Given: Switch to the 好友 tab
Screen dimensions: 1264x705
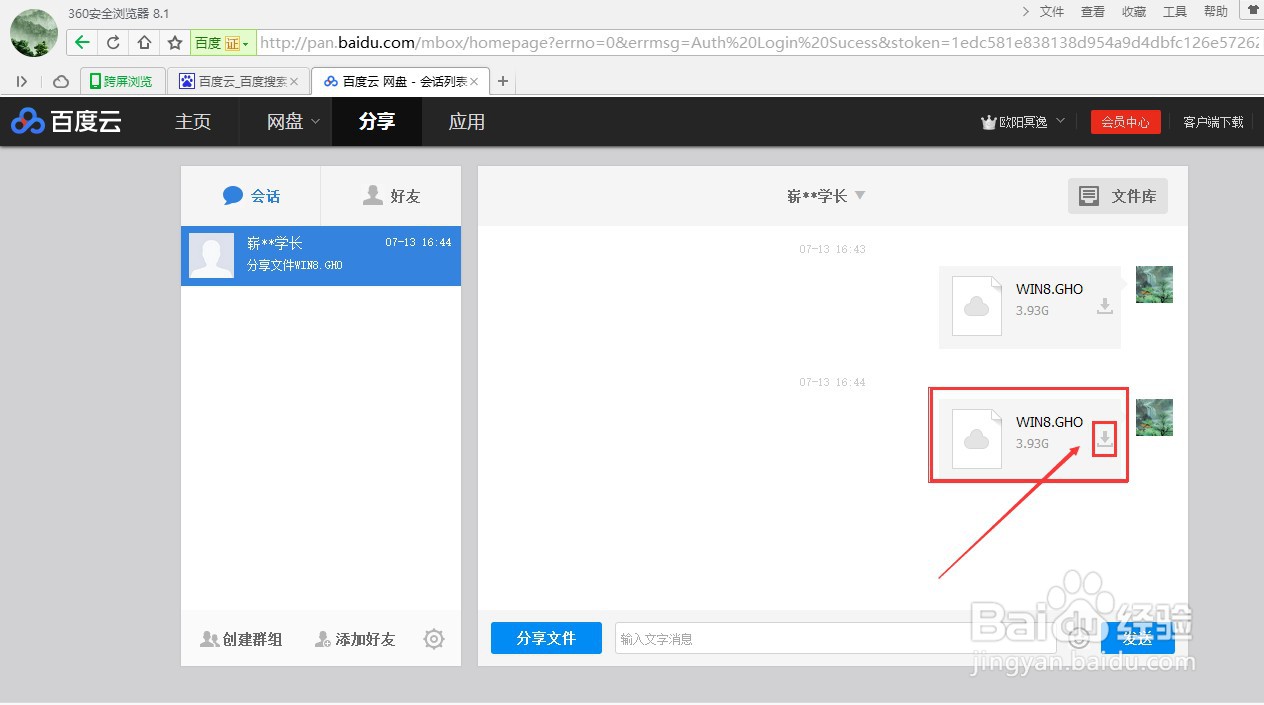Looking at the screenshot, I should 391,196.
